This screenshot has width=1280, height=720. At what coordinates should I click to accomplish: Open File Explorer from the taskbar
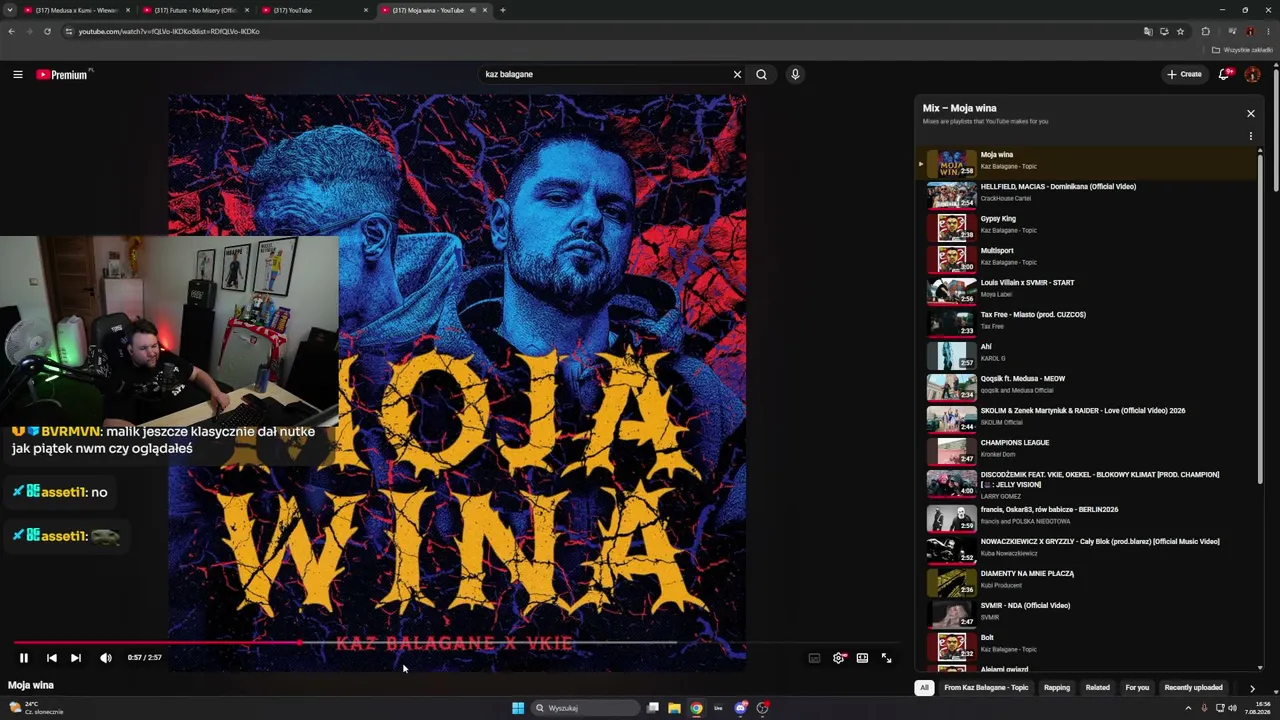tap(675, 708)
